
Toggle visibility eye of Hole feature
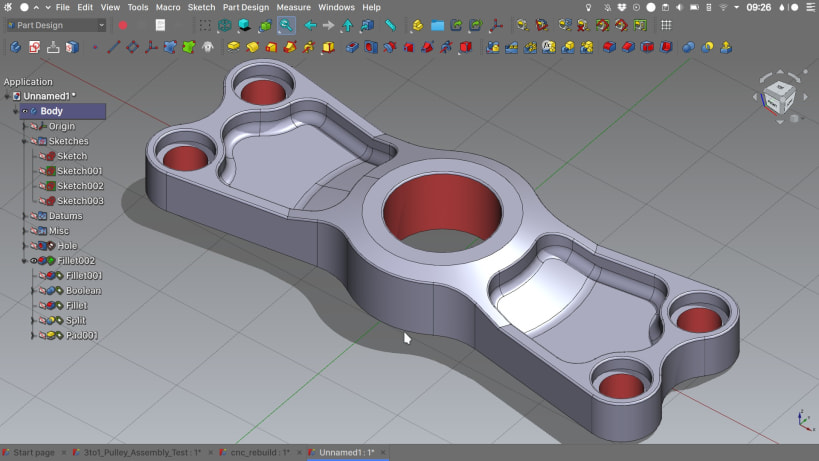tap(33, 246)
